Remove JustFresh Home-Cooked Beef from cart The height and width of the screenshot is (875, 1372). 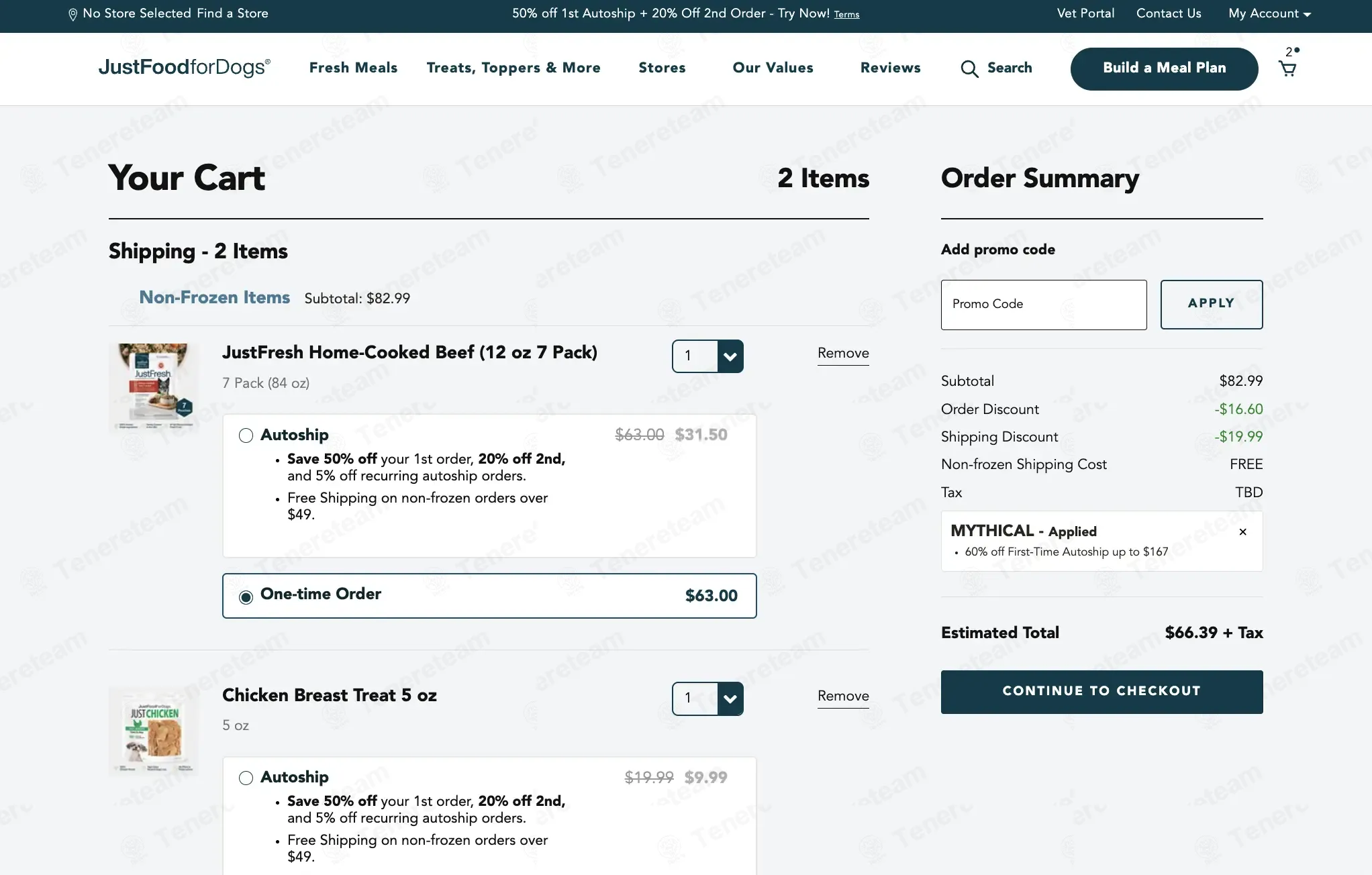pos(843,354)
